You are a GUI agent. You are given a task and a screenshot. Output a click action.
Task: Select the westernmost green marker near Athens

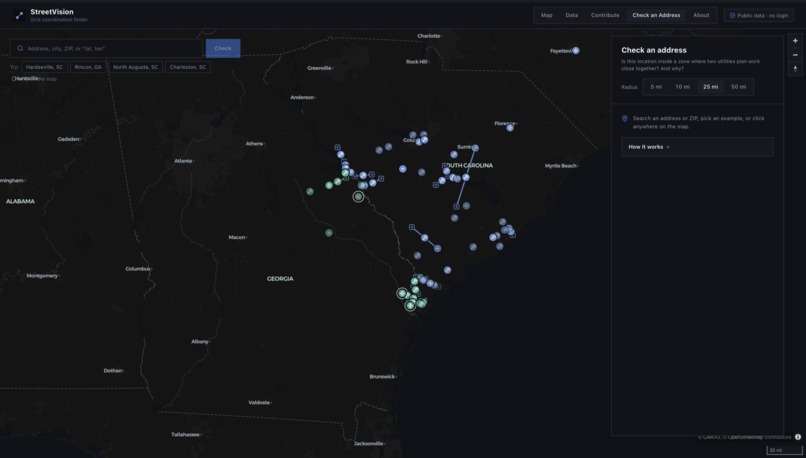(x=310, y=191)
